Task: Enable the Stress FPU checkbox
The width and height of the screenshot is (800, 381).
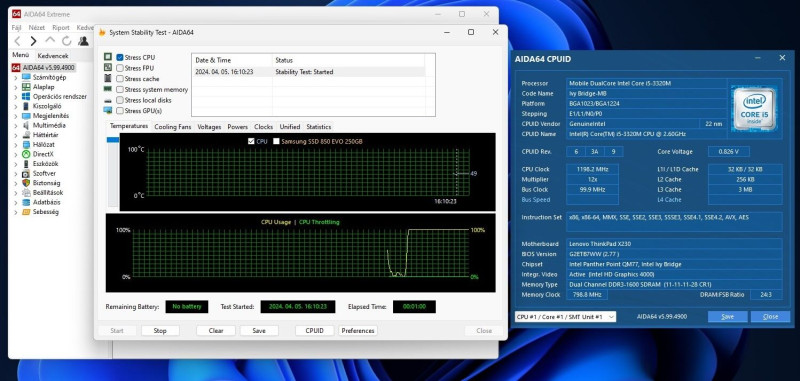Action: click(x=120, y=68)
